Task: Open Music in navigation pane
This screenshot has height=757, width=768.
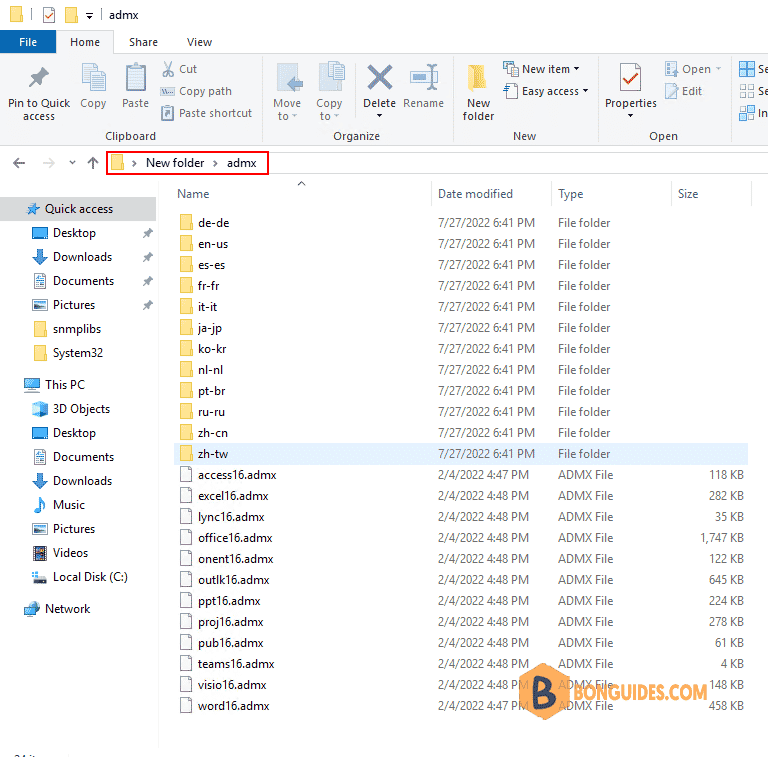Action: click(x=69, y=505)
